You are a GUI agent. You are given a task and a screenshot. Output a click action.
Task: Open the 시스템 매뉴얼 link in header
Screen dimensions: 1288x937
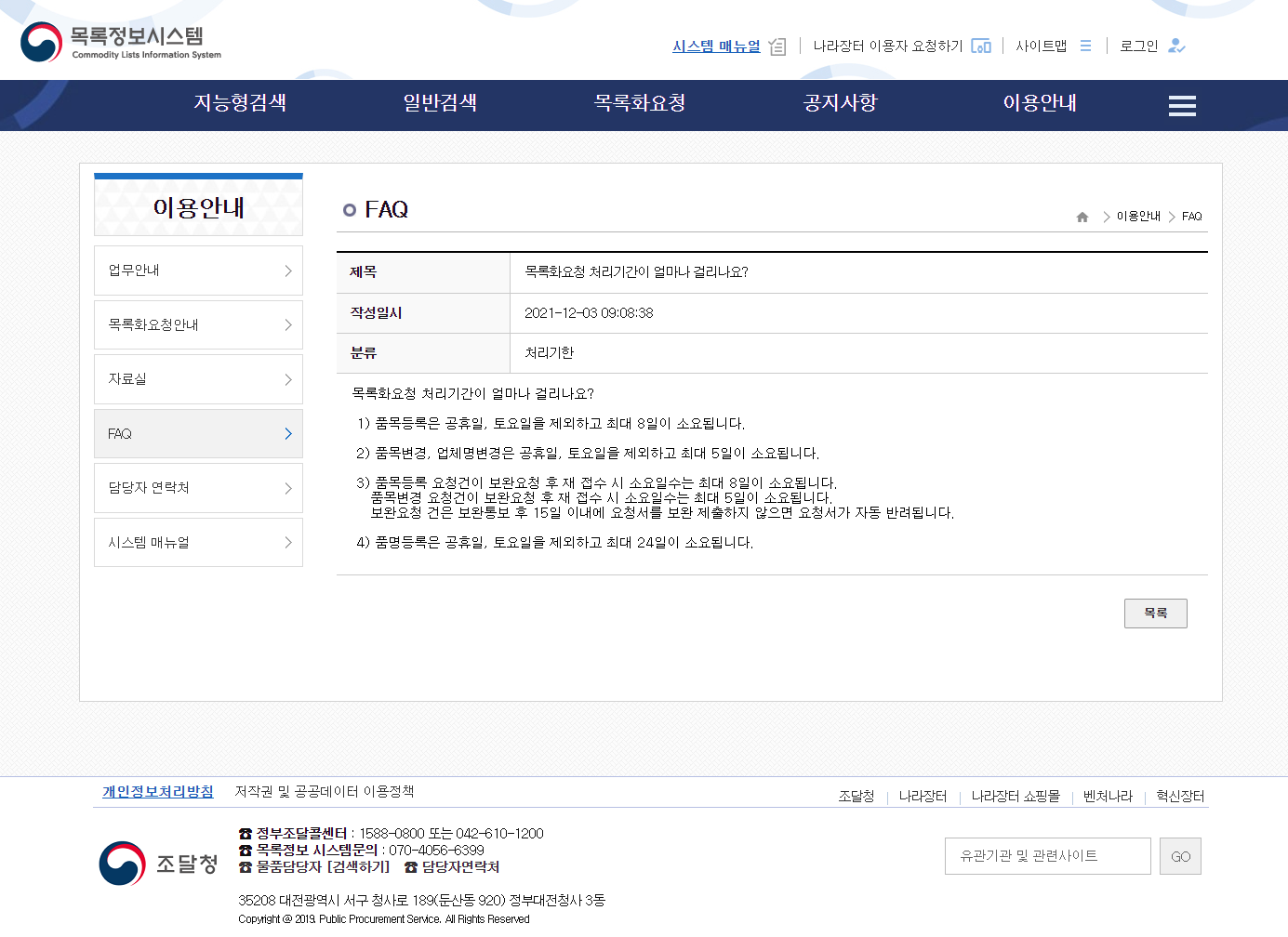point(716,46)
